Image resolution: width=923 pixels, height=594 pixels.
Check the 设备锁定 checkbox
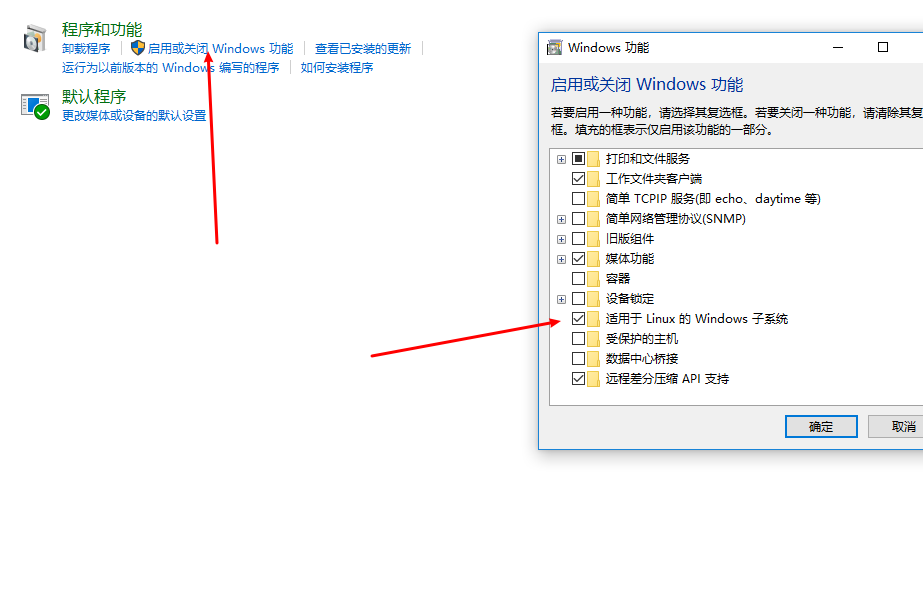pos(579,299)
